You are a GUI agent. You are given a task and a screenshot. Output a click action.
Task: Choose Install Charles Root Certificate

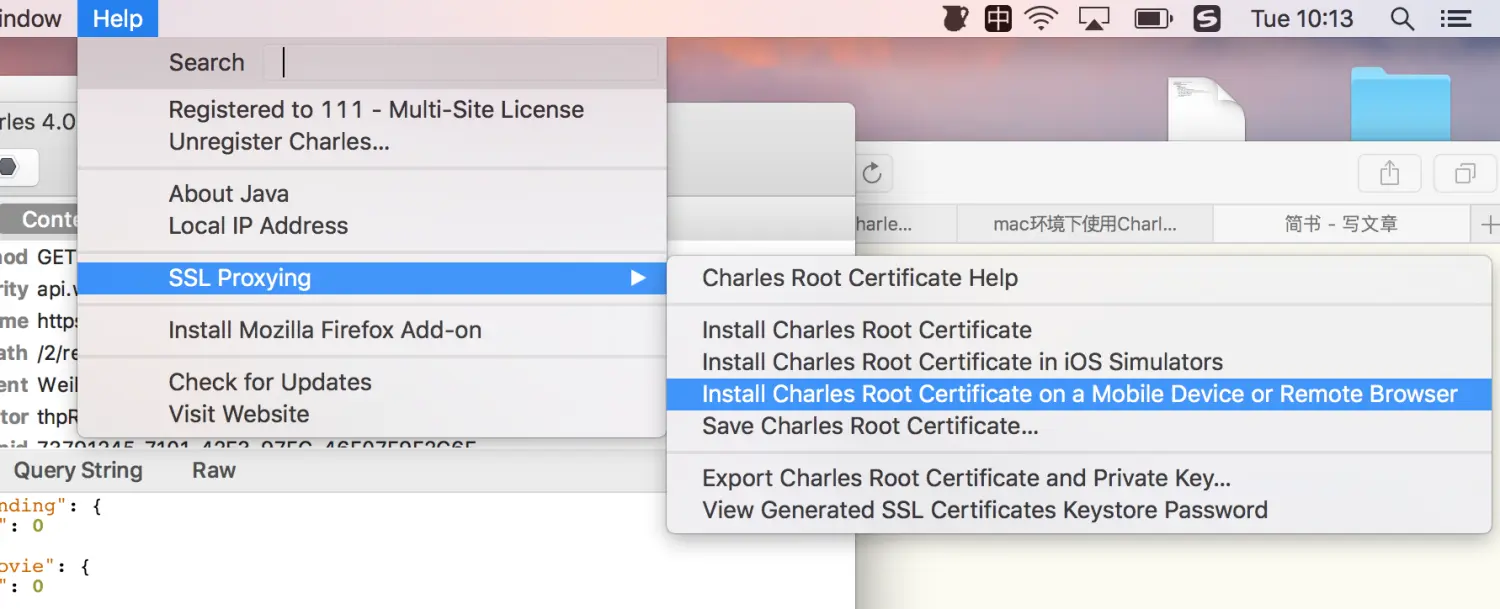[x=867, y=330]
